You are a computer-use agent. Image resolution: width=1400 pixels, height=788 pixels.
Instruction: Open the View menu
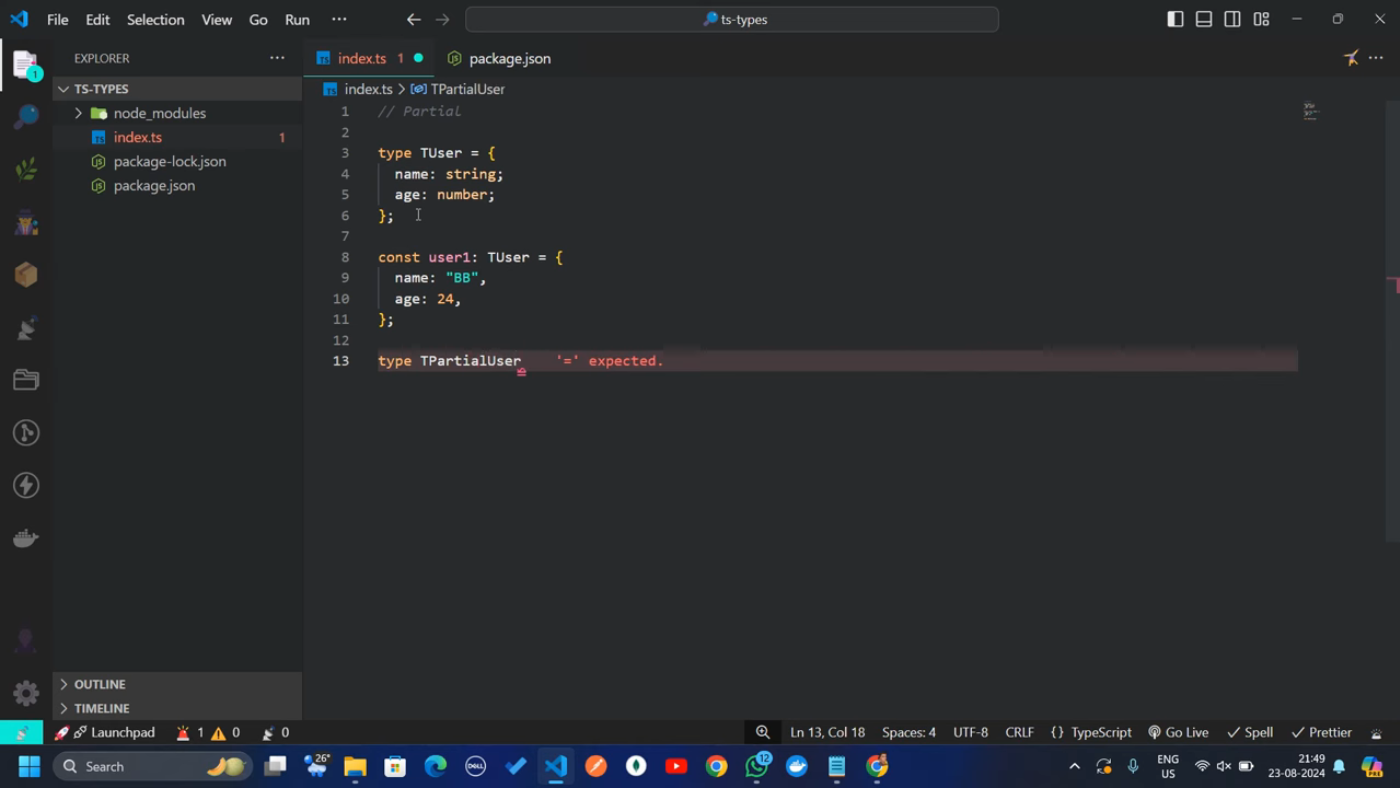216,19
